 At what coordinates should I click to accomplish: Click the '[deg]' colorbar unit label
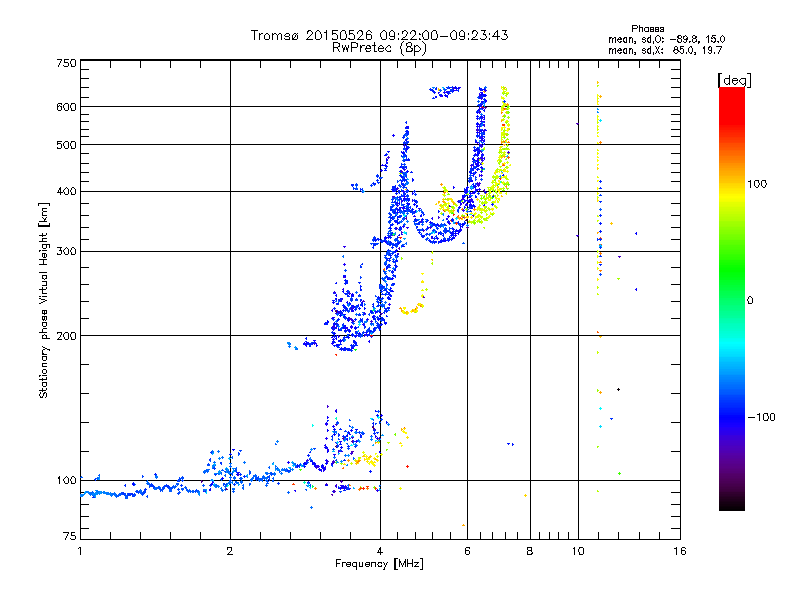[x=734, y=81]
